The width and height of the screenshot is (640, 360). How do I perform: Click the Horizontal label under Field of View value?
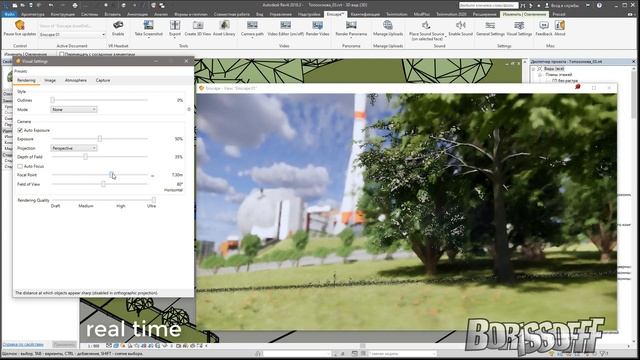(173, 190)
